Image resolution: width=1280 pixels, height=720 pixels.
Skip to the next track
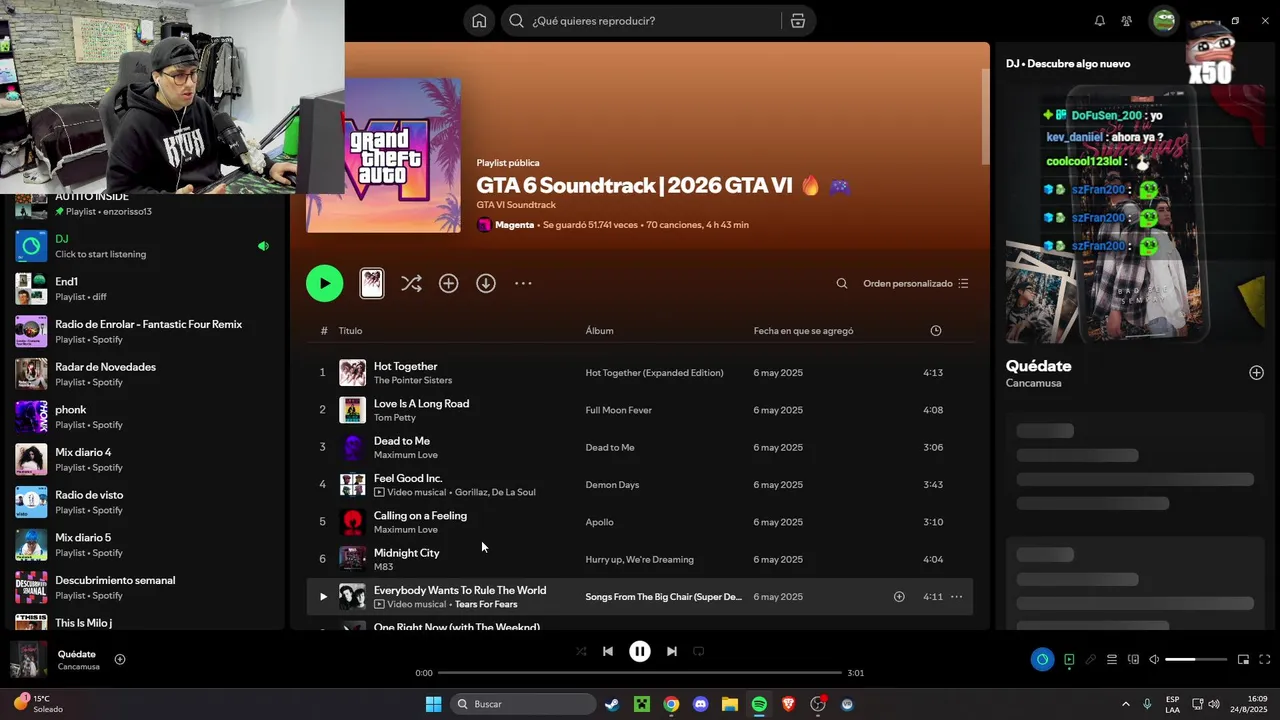click(672, 651)
